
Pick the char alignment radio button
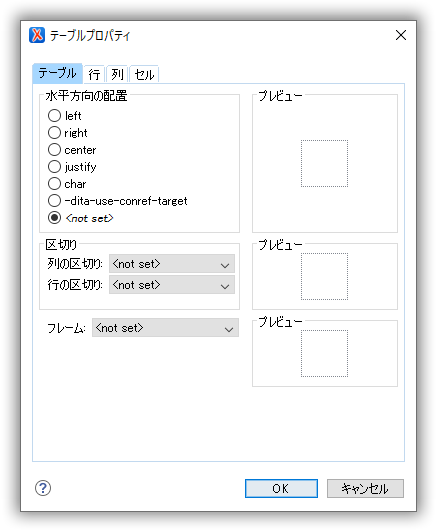[x=54, y=184]
